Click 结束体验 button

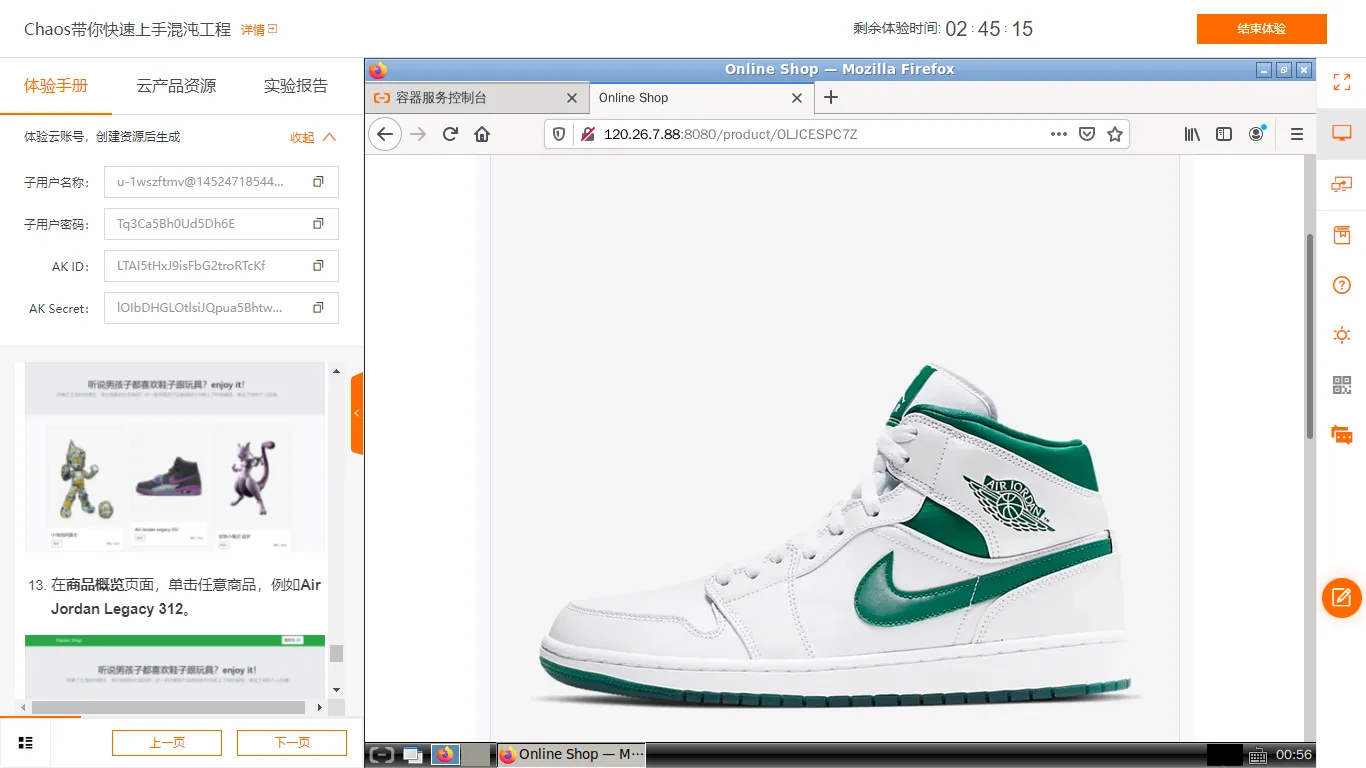1262,29
